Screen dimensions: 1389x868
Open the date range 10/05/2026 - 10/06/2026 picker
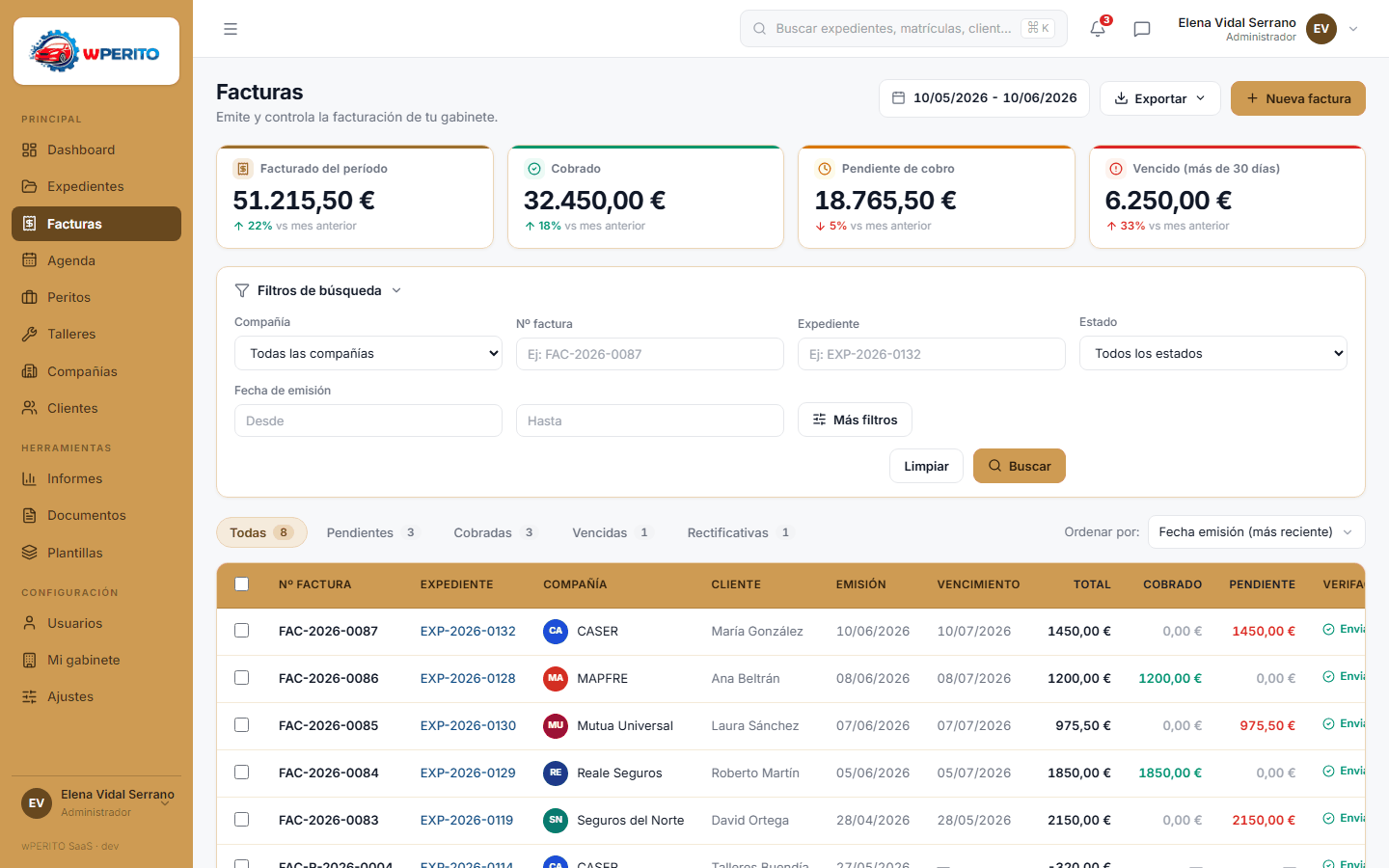pos(984,98)
